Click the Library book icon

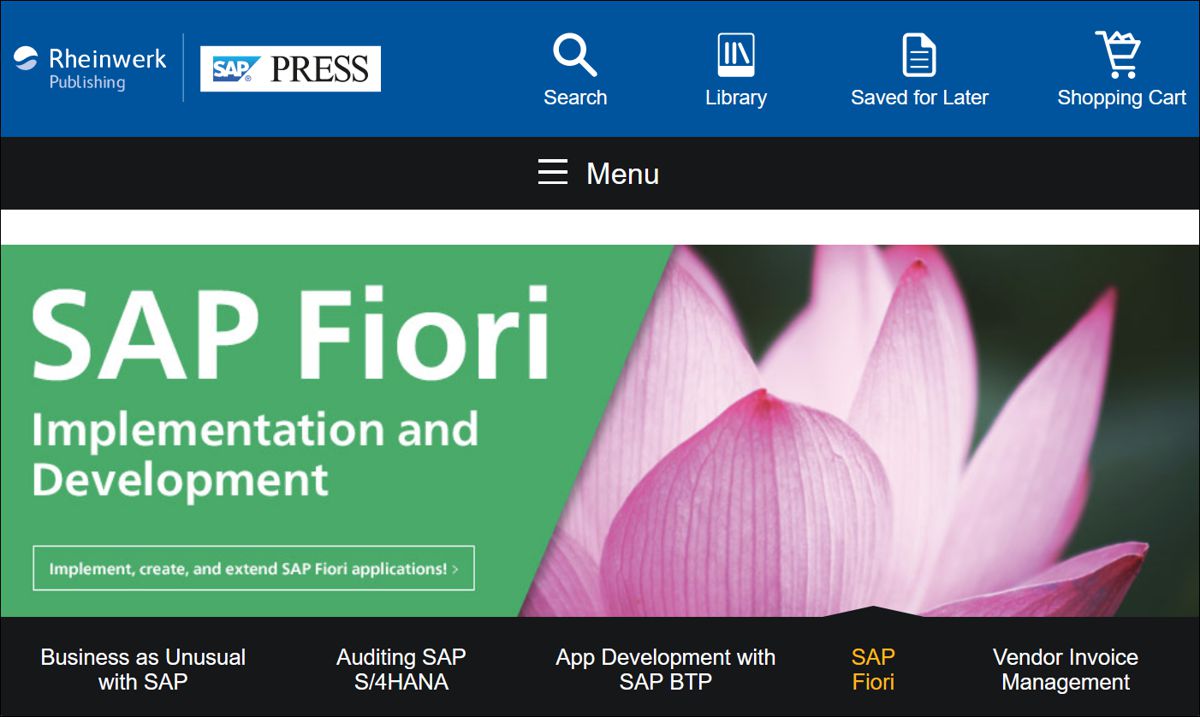pyautogui.click(x=736, y=55)
